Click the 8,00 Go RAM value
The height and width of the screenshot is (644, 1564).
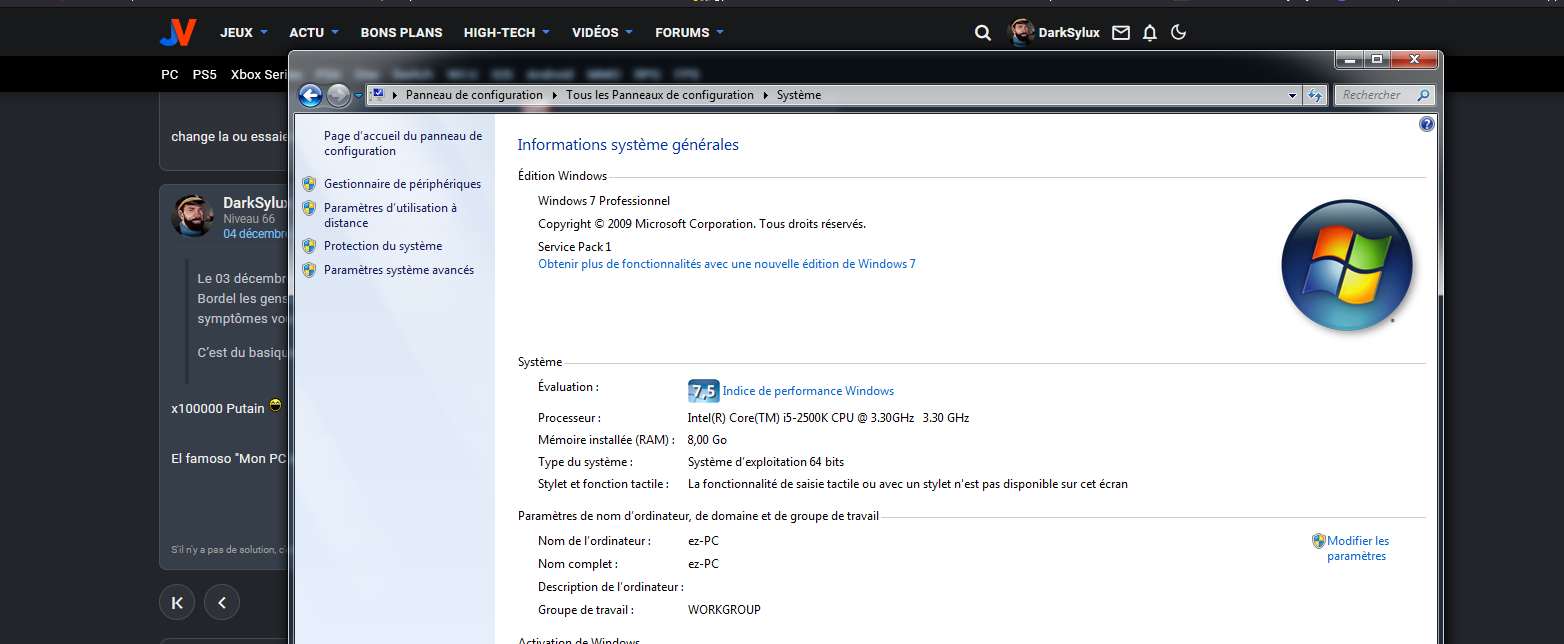[x=707, y=440]
